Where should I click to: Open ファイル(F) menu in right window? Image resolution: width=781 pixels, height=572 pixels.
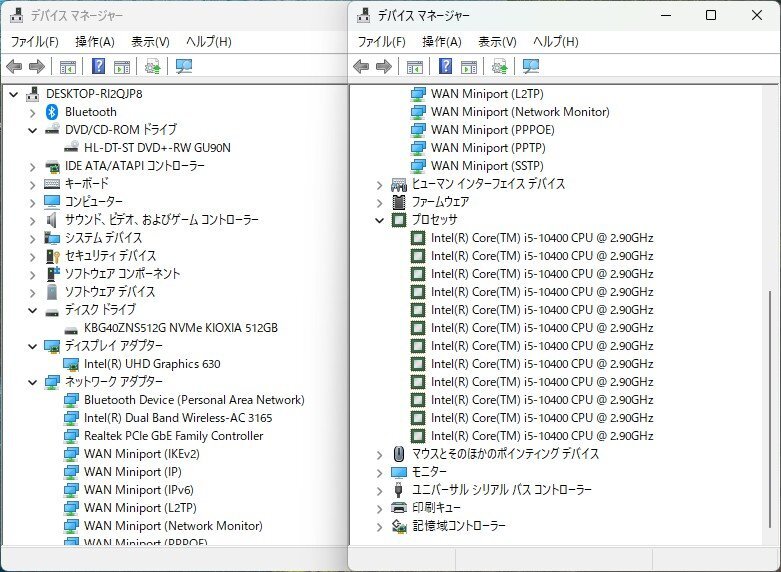(382, 42)
